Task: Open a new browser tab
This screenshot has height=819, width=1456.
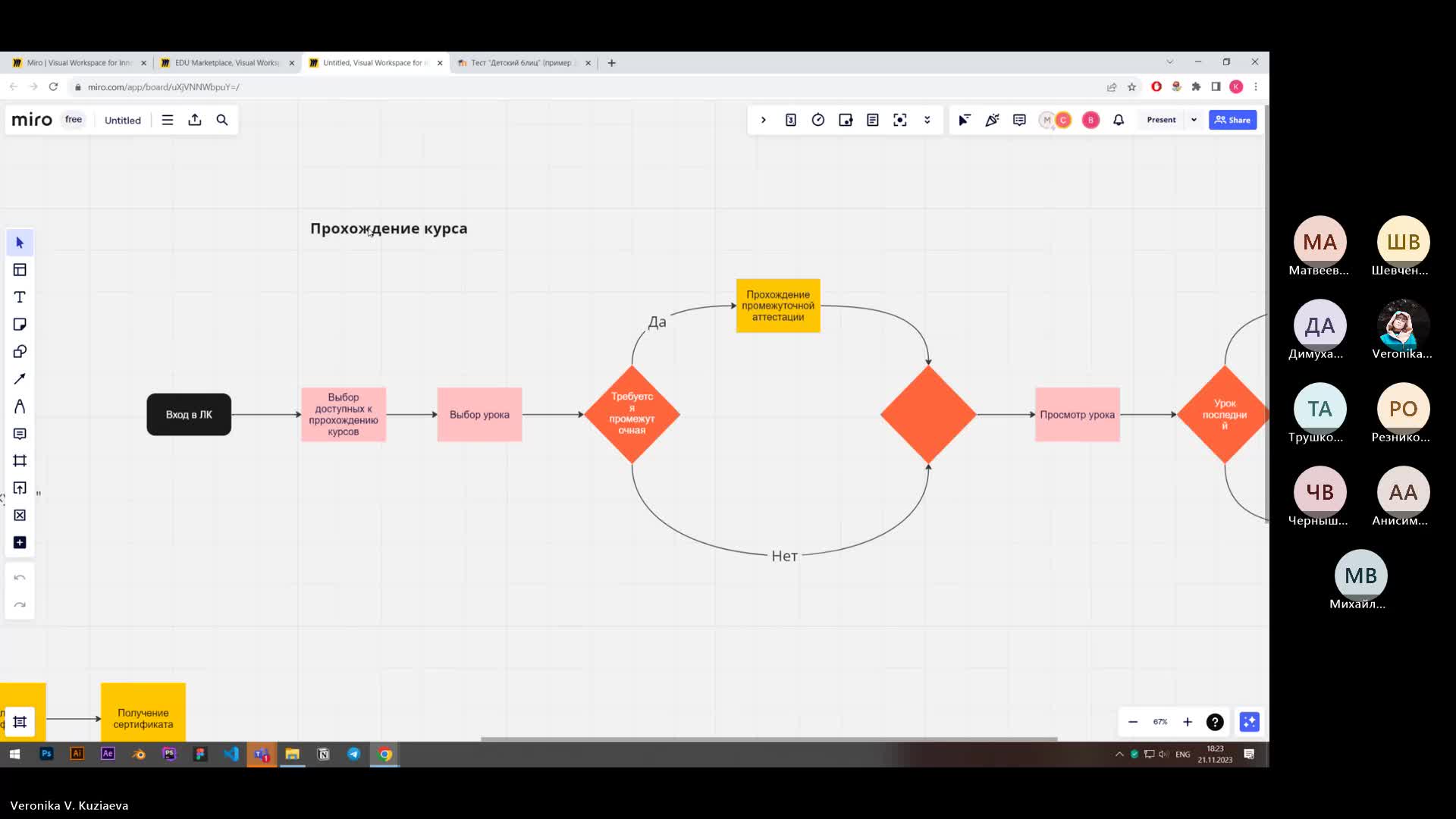Action: 612,63
